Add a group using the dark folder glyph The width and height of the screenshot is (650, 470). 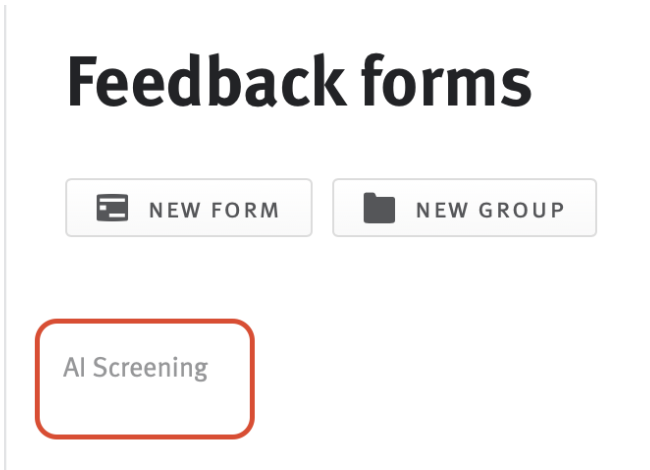[x=379, y=208]
